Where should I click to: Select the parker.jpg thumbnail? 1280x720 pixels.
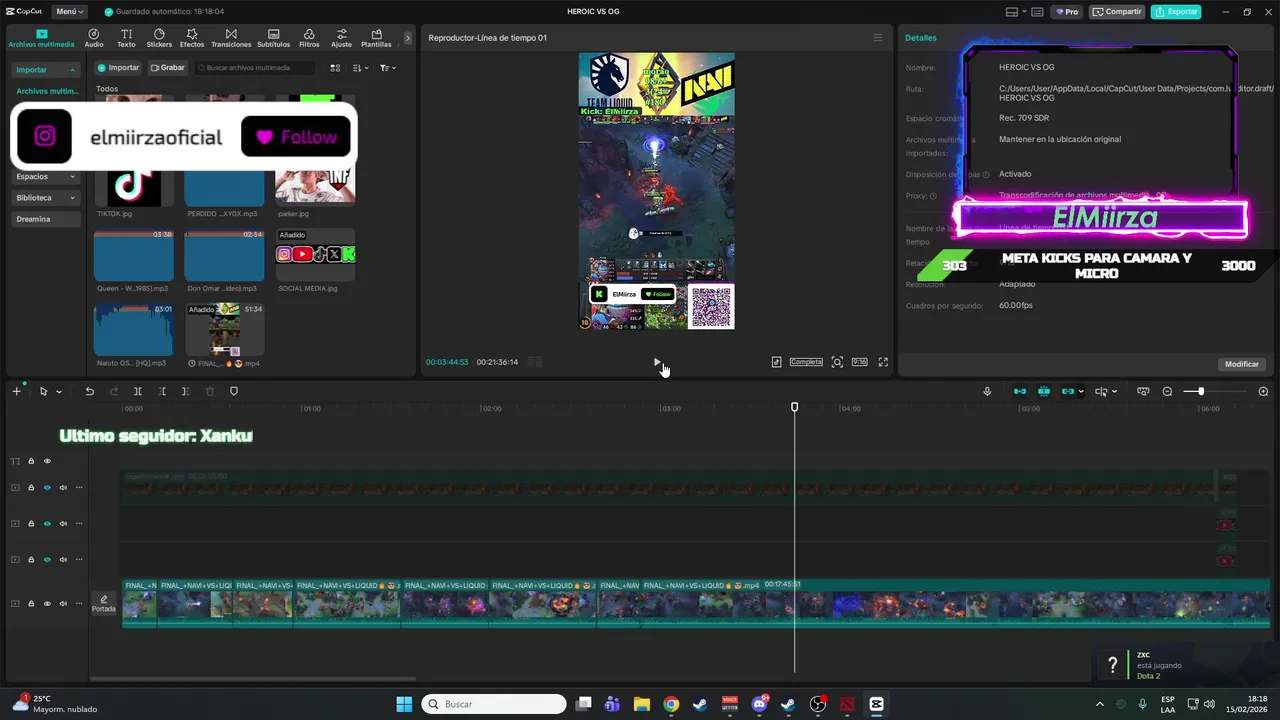(x=315, y=186)
